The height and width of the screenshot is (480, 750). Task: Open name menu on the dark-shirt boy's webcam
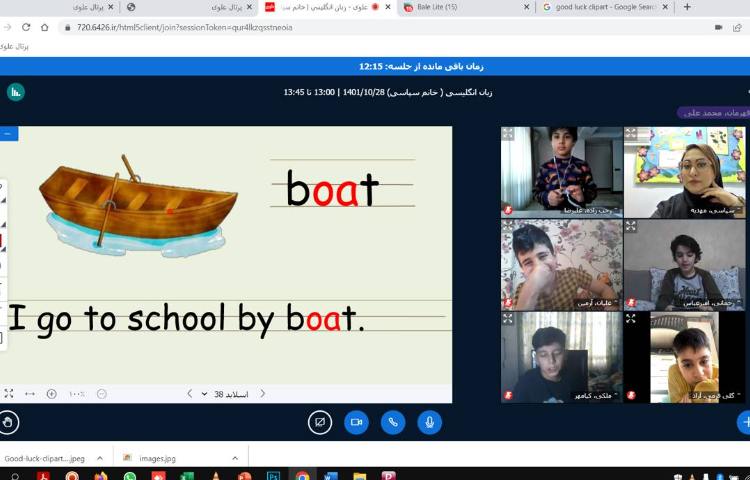click(x=596, y=395)
